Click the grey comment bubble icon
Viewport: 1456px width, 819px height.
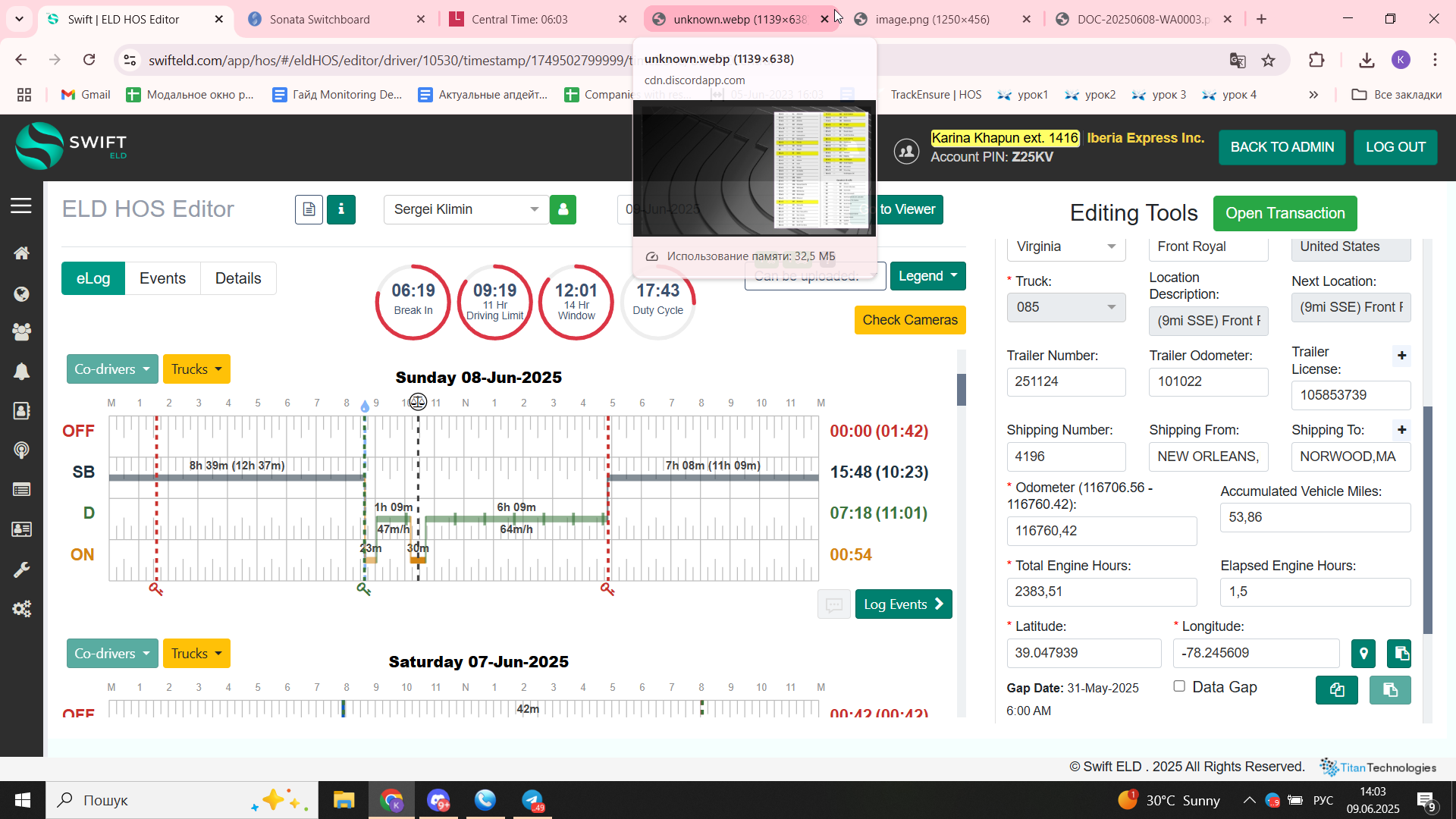point(833,604)
